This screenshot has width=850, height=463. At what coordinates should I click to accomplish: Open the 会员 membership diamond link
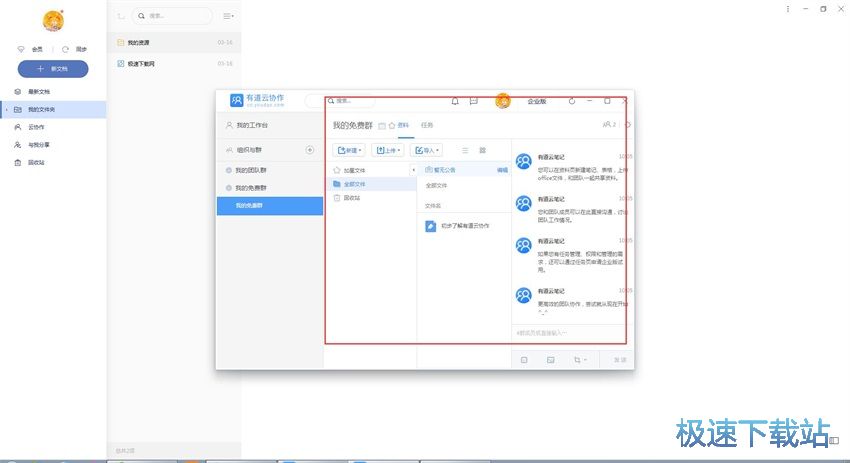click(30, 49)
